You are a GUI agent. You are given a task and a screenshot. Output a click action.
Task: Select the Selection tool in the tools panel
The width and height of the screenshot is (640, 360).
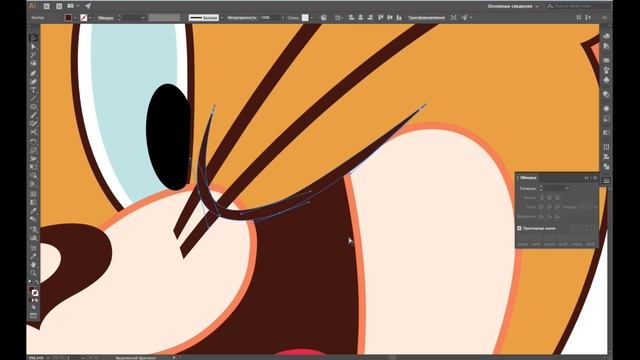pos(33,38)
